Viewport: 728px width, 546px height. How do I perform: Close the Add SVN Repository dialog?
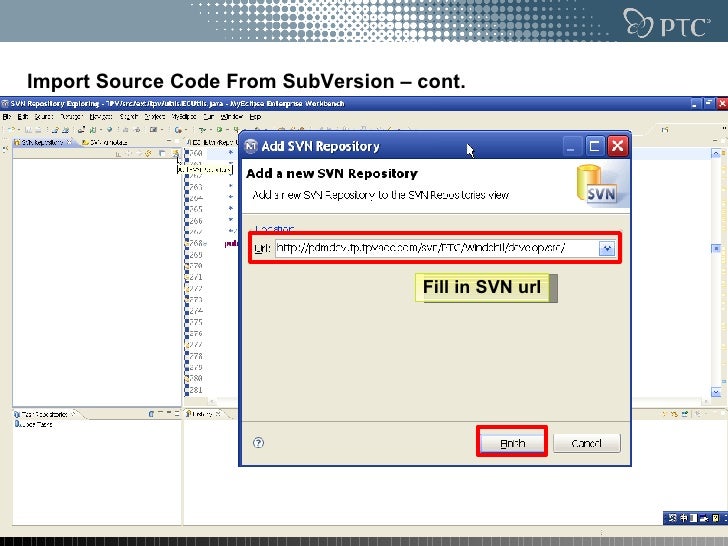[x=617, y=146]
